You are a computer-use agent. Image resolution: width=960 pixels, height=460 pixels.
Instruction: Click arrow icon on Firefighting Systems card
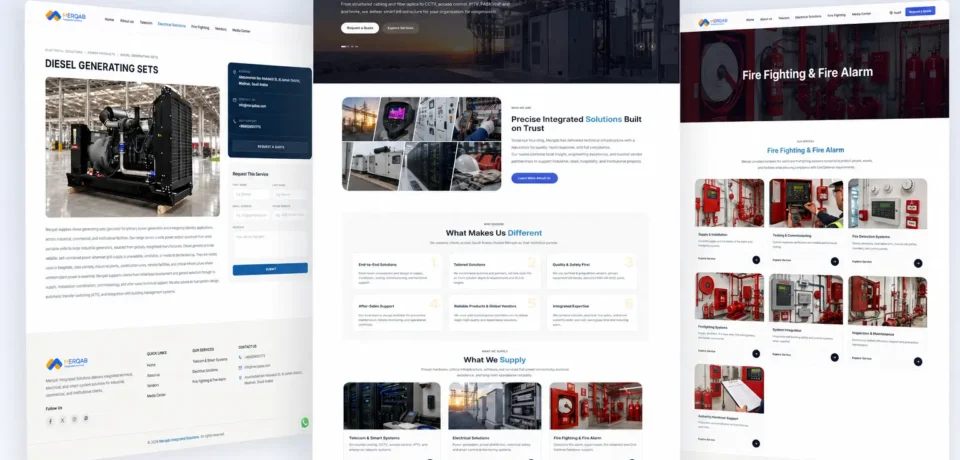pyautogui.click(x=756, y=353)
